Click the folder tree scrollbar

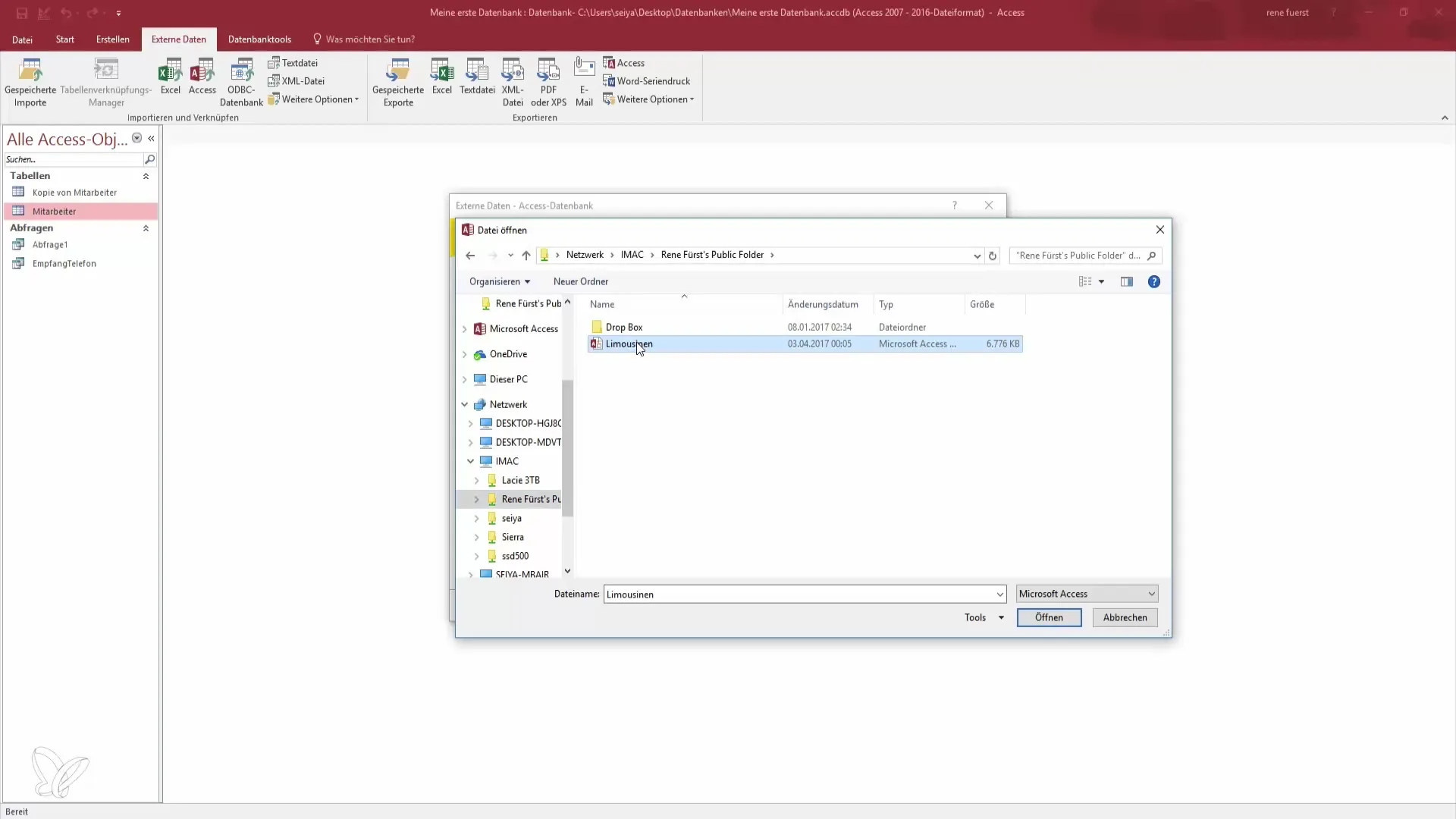(567, 447)
